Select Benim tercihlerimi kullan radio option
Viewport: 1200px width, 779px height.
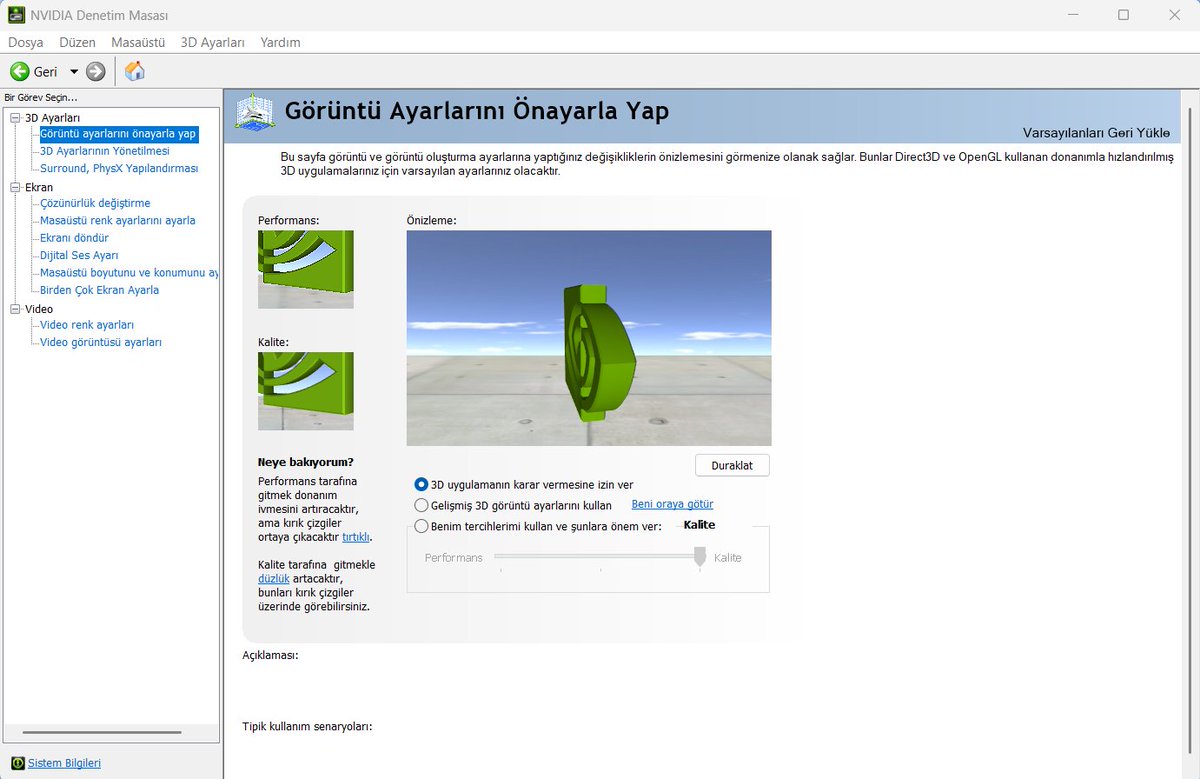tap(421, 526)
